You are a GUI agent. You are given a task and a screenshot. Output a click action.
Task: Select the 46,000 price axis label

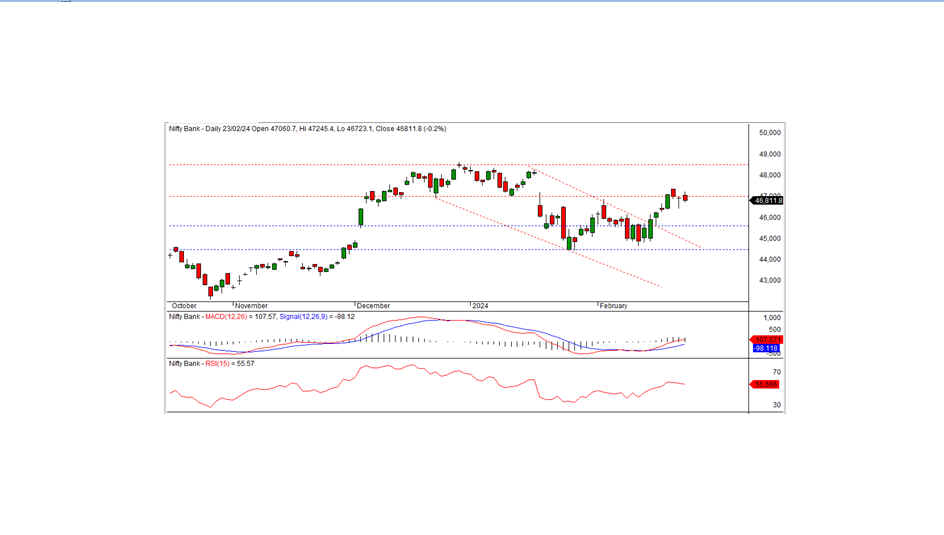coord(770,217)
